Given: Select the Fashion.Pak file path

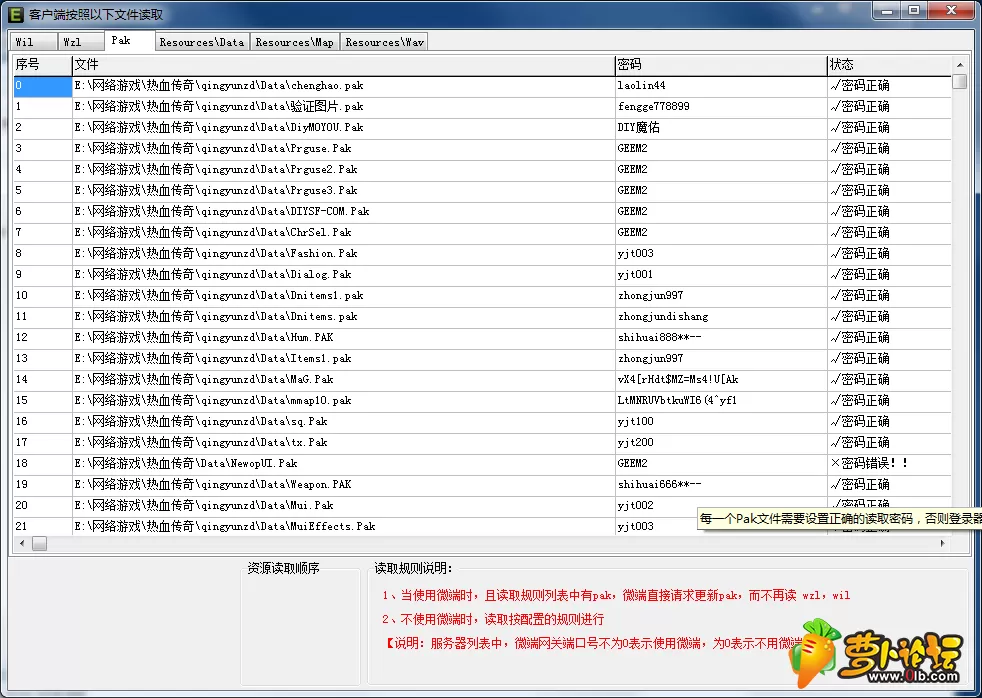Looking at the screenshot, I should point(216,254).
